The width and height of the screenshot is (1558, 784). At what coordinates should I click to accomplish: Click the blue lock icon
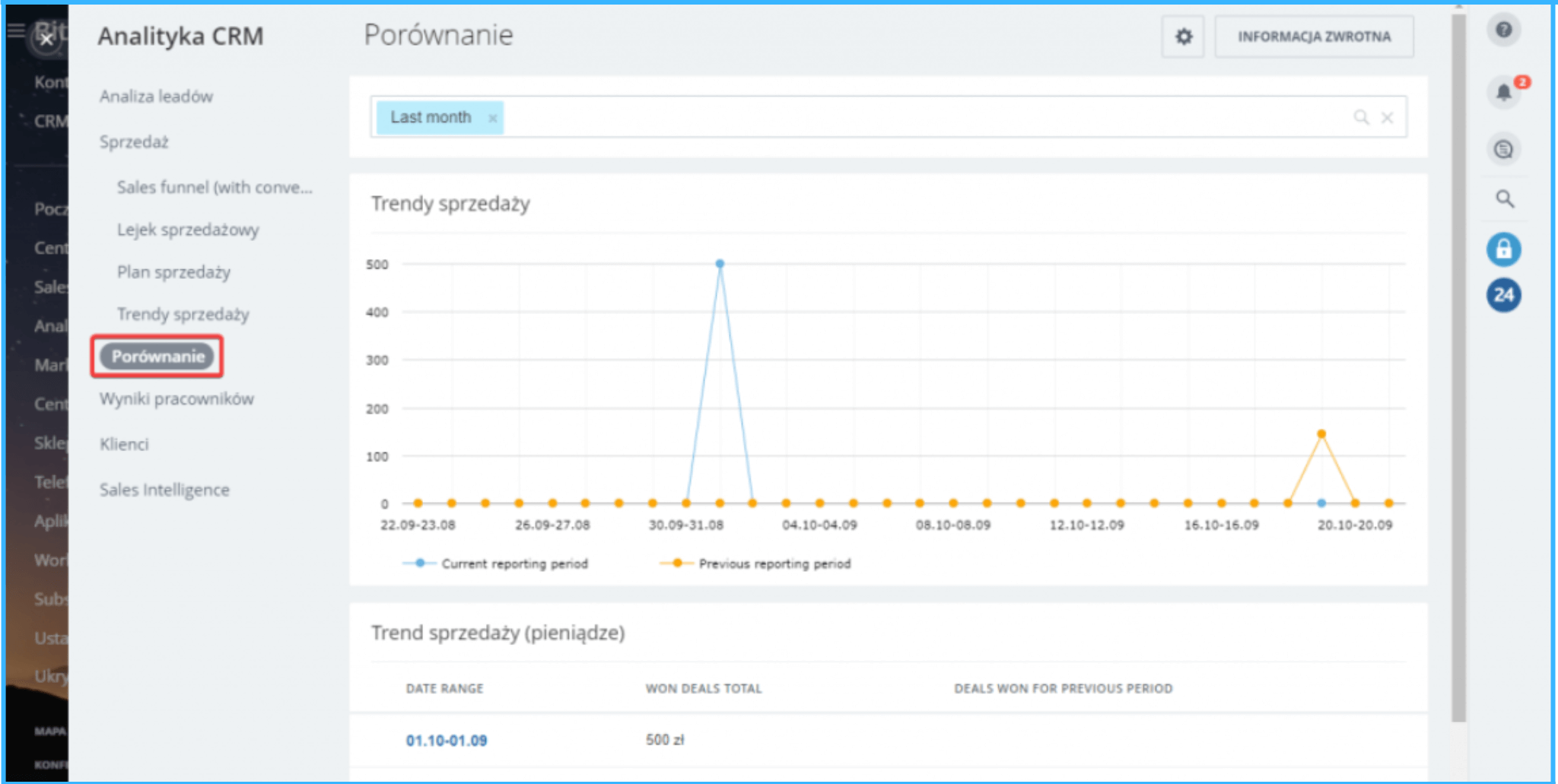pyautogui.click(x=1503, y=249)
